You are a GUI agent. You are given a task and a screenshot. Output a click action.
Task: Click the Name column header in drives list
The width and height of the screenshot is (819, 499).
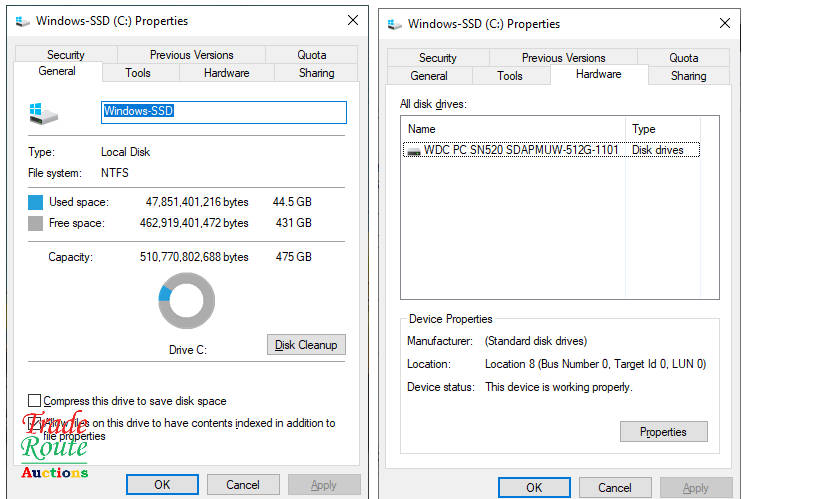pyautogui.click(x=513, y=129)
